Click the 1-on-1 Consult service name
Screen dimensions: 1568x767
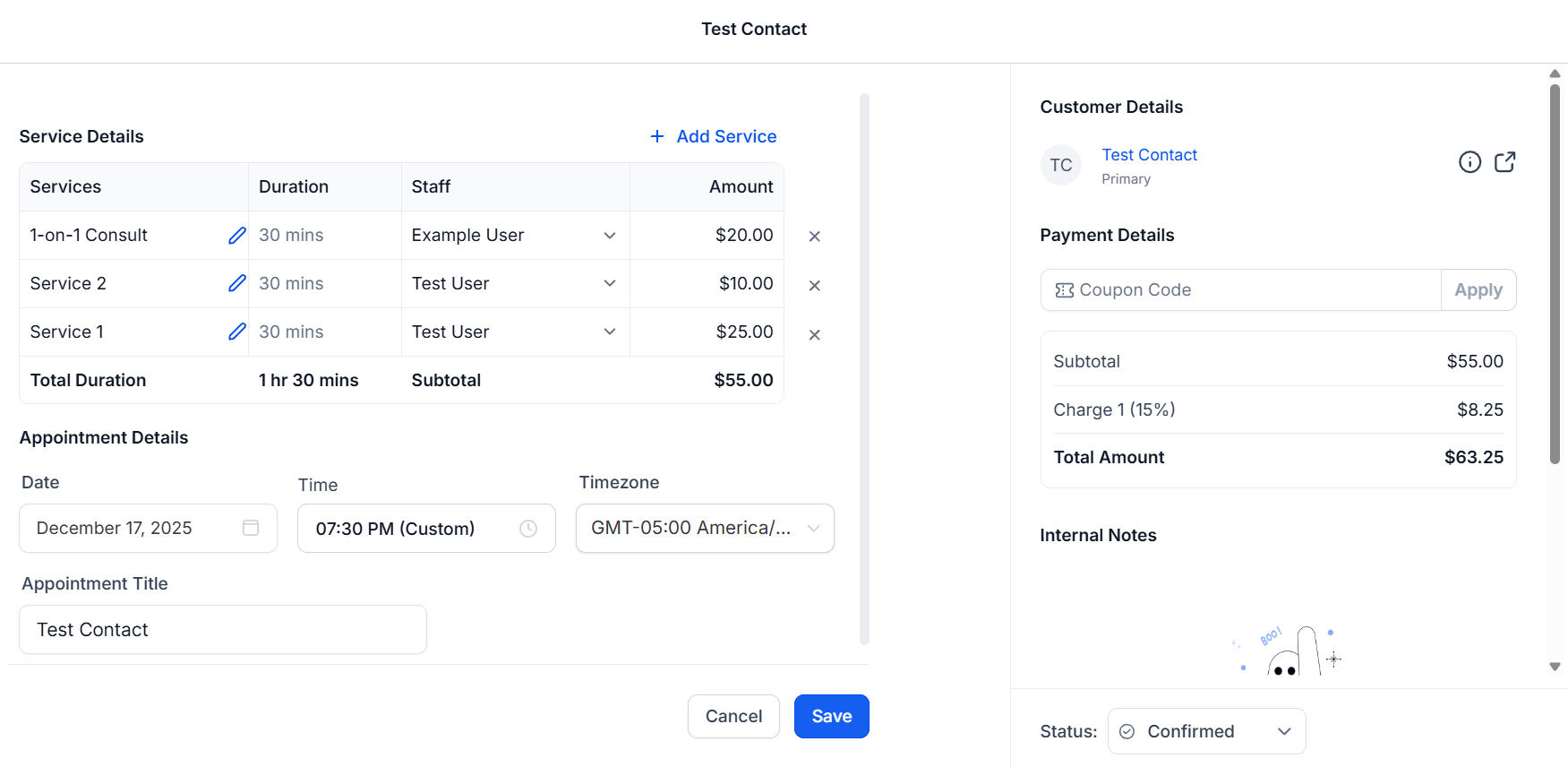point(89,236)
